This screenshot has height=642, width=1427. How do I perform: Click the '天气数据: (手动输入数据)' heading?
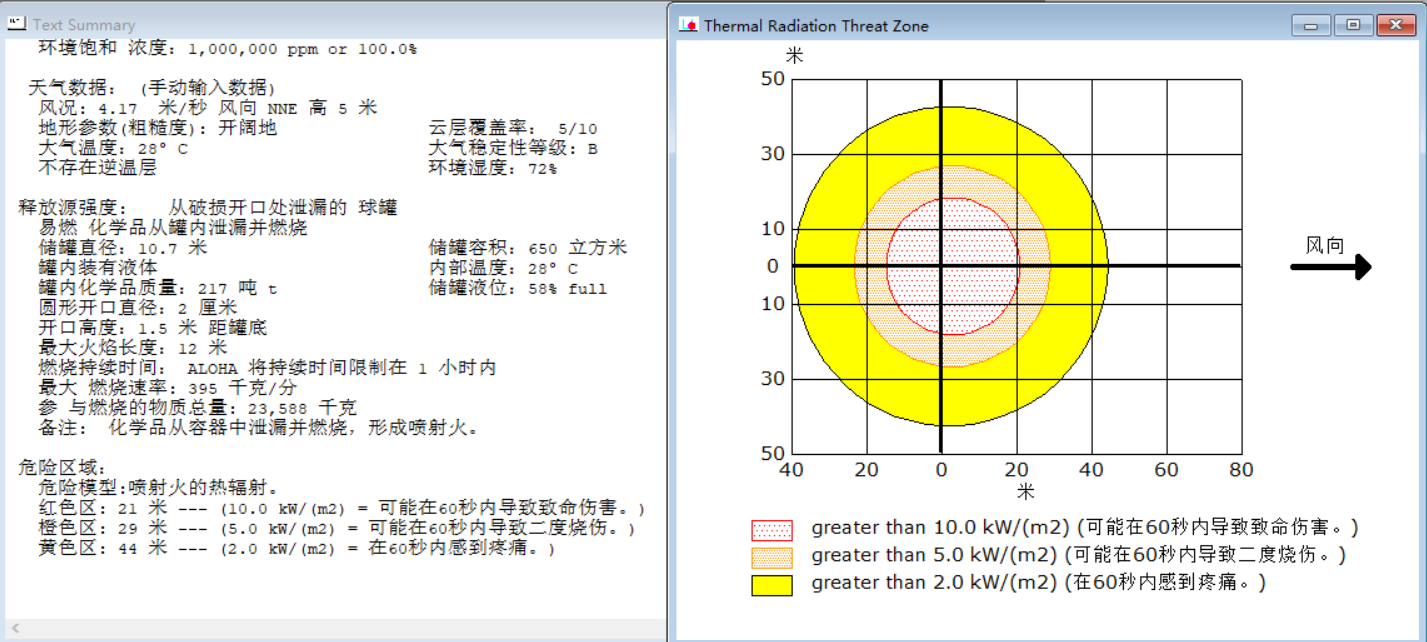point(152,88)
